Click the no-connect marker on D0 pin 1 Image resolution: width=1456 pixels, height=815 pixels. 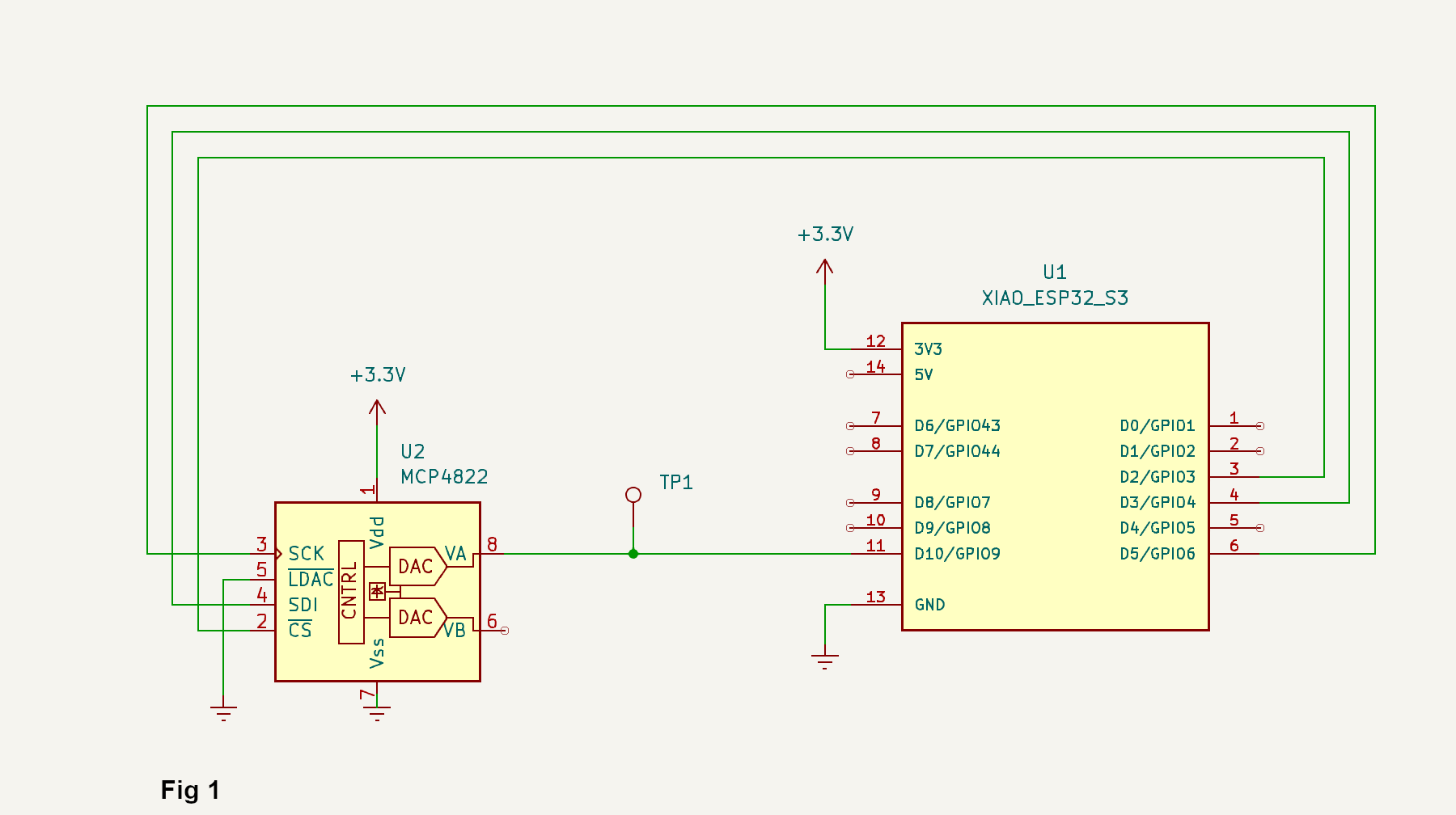pos(1260,426)
